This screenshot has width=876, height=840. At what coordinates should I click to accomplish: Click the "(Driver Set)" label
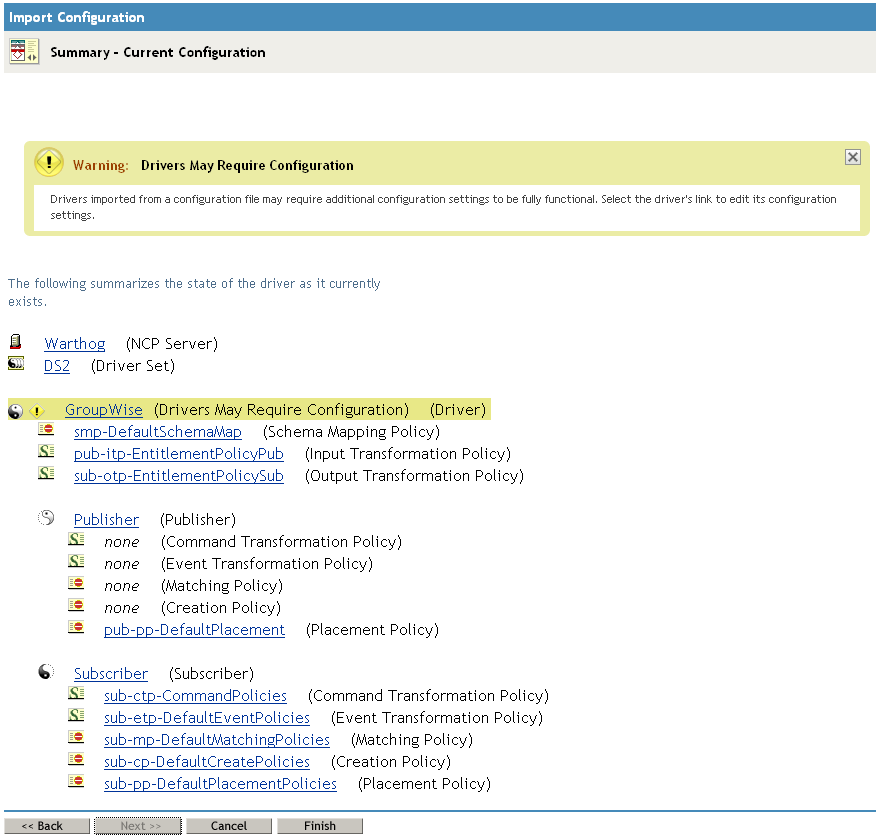coord(133,366)
